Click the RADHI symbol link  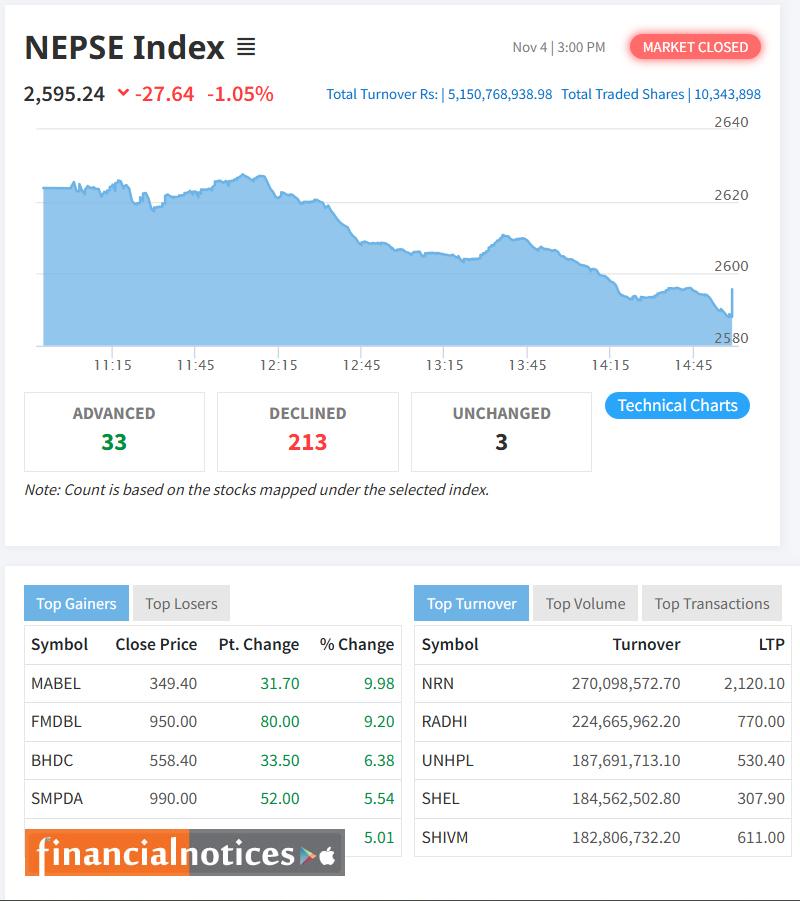tap(444, 722)
